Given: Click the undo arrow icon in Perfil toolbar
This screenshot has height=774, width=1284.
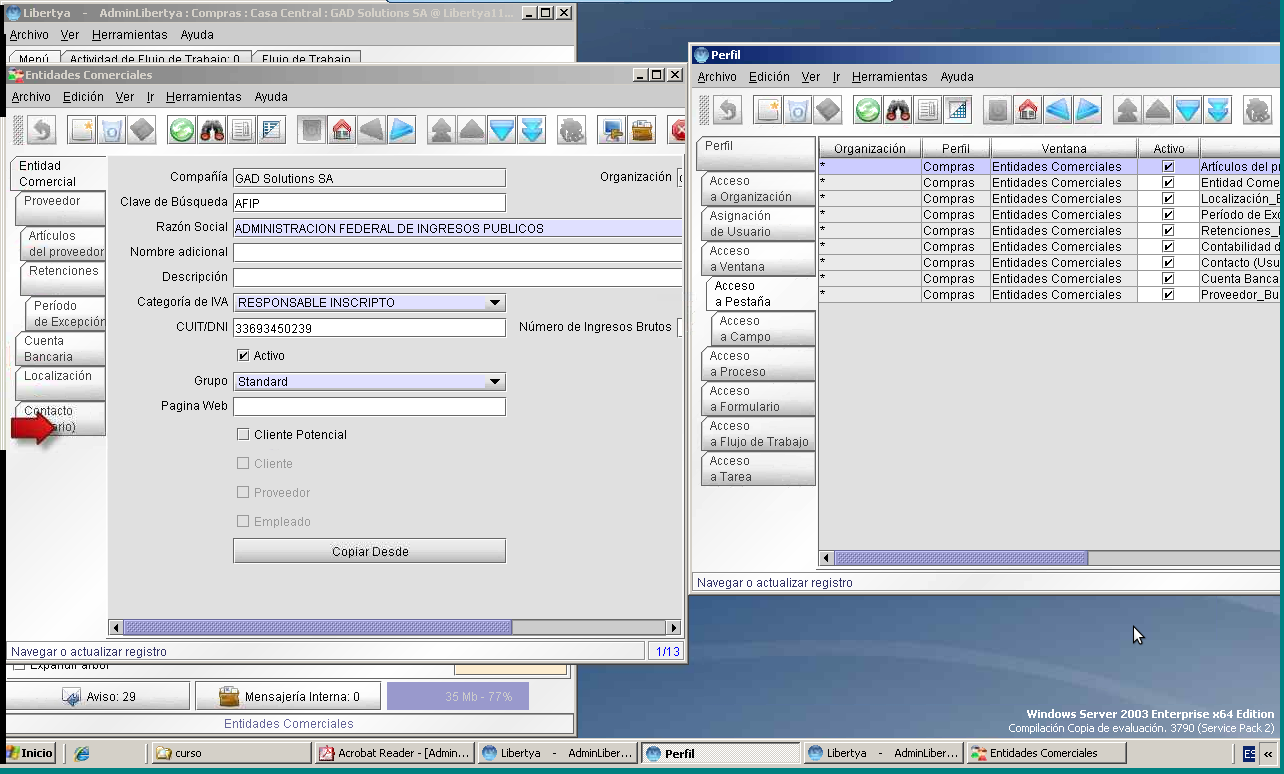Looking at the screenshot, I should (727, 110).
